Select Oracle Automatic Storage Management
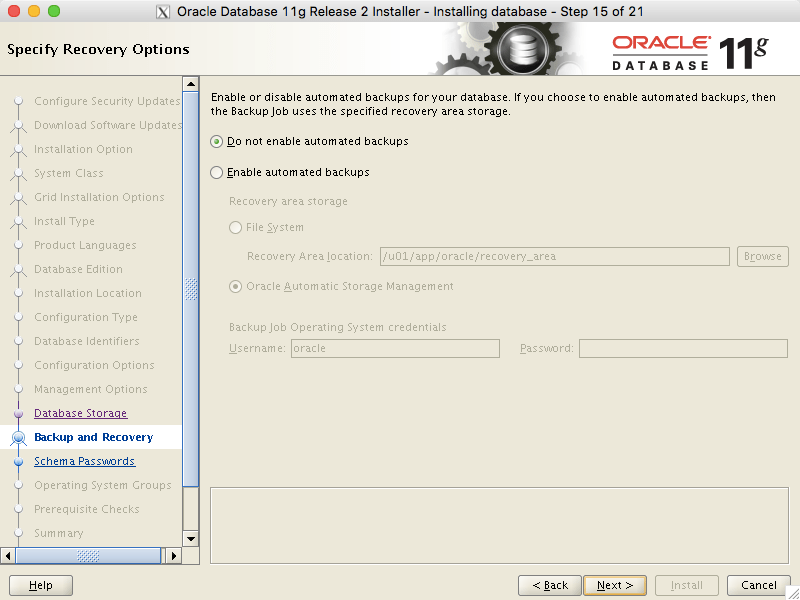The width and height of the screenshot is (800, 600). 235,286
